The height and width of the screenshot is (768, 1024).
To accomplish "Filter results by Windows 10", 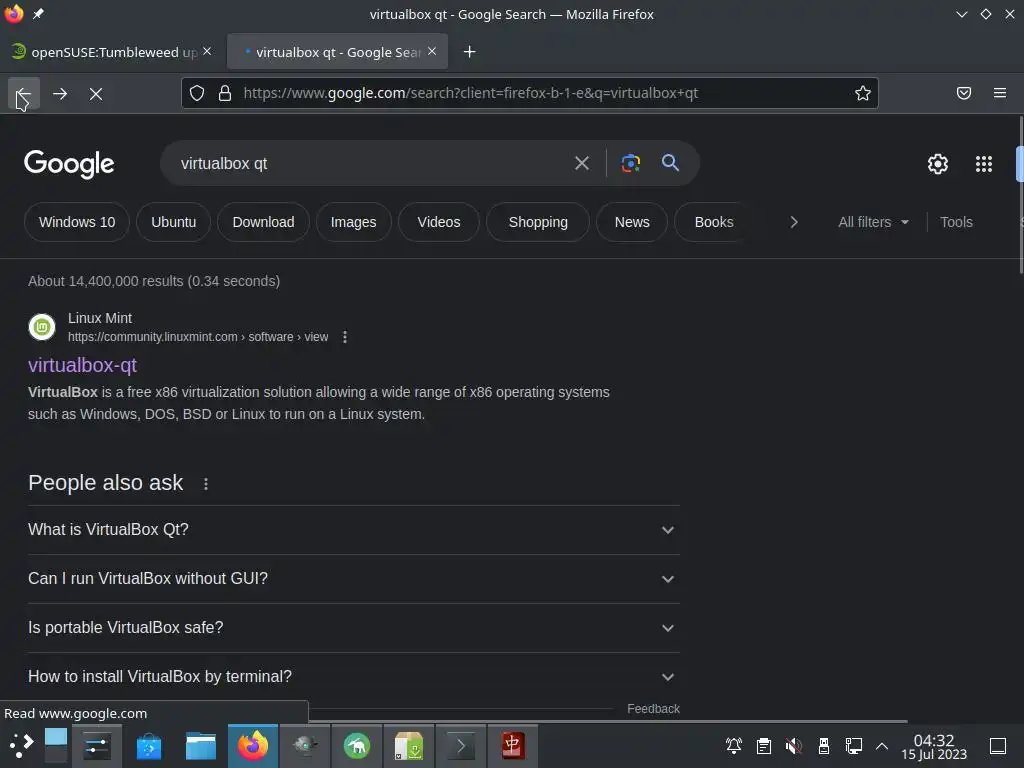I will click(77, 222).
